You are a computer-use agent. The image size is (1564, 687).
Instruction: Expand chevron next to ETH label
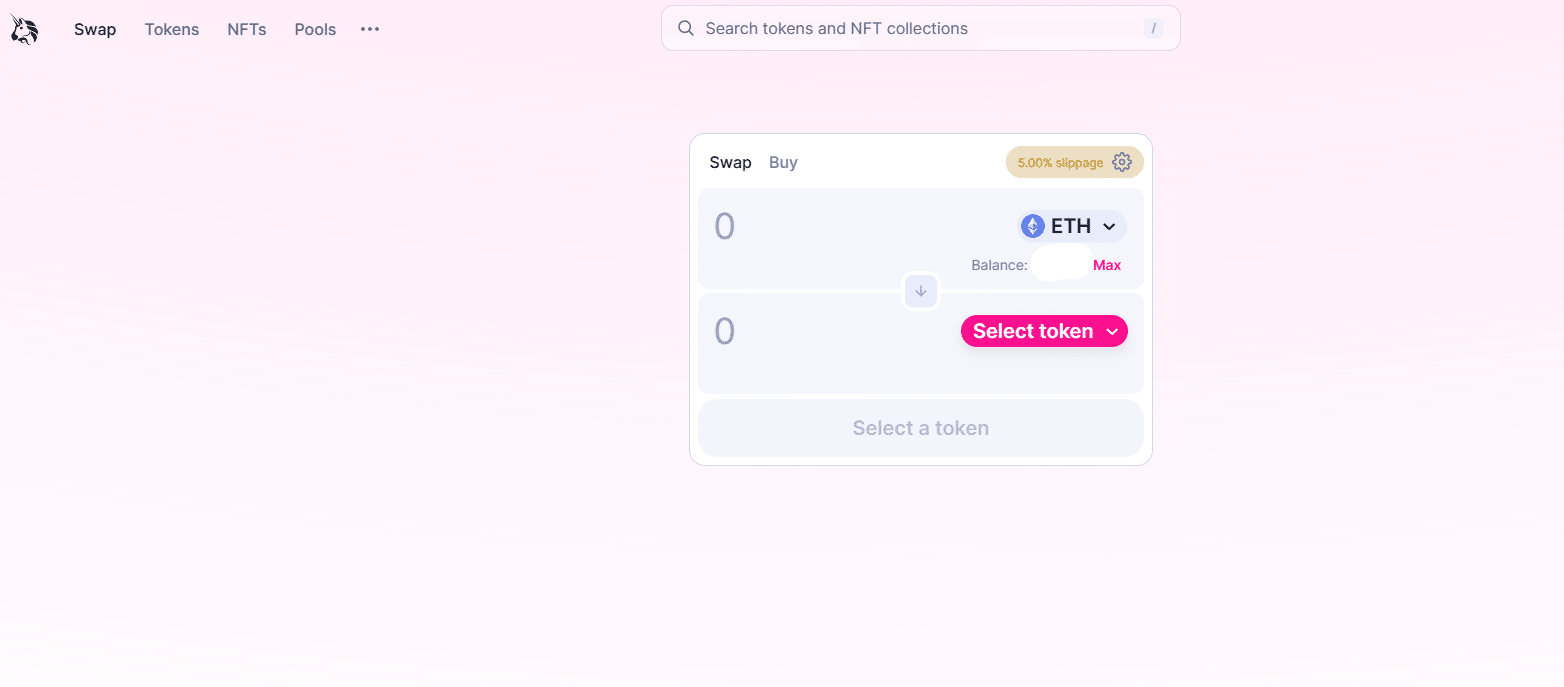[1109, 227]
